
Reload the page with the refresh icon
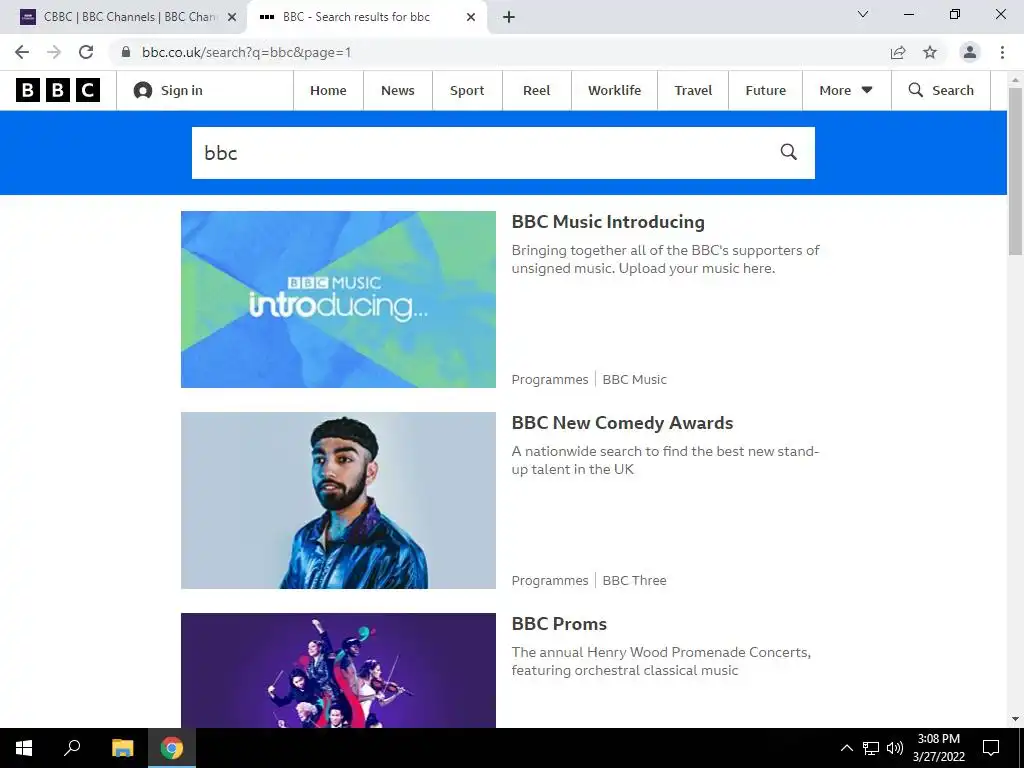tap(86, 52)
